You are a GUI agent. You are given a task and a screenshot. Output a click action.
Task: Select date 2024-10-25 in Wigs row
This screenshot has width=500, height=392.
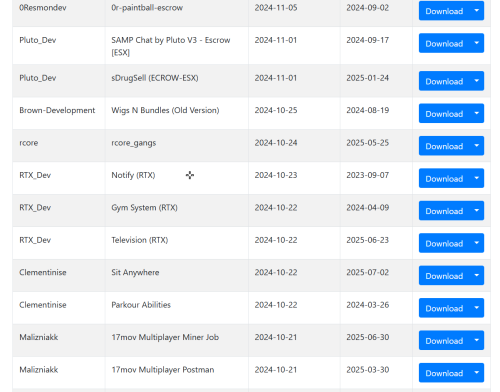pos(276,110)
